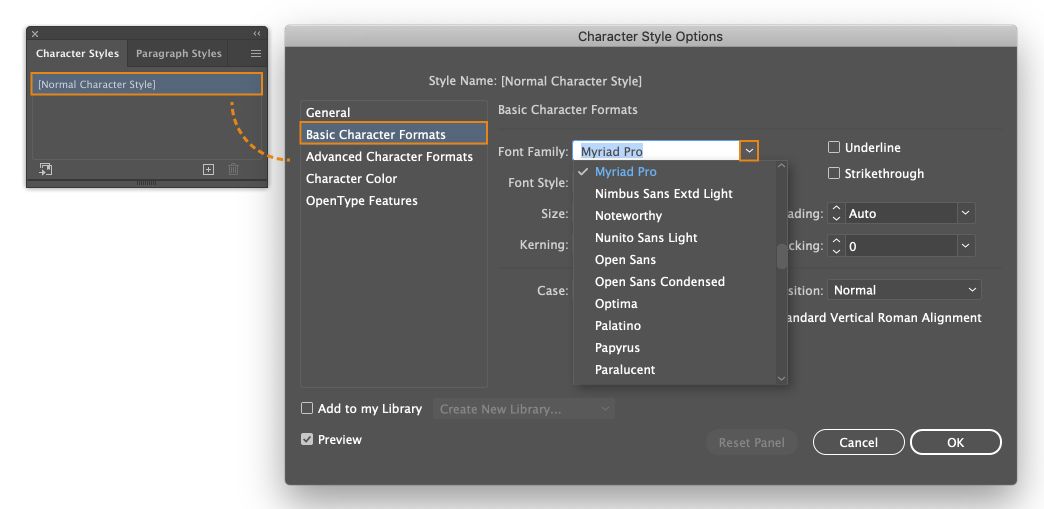Screen dimensions: 1044x509
Task: Click the Leading stepper arrows
Action: pyautogui.click(x=838, y=214)
